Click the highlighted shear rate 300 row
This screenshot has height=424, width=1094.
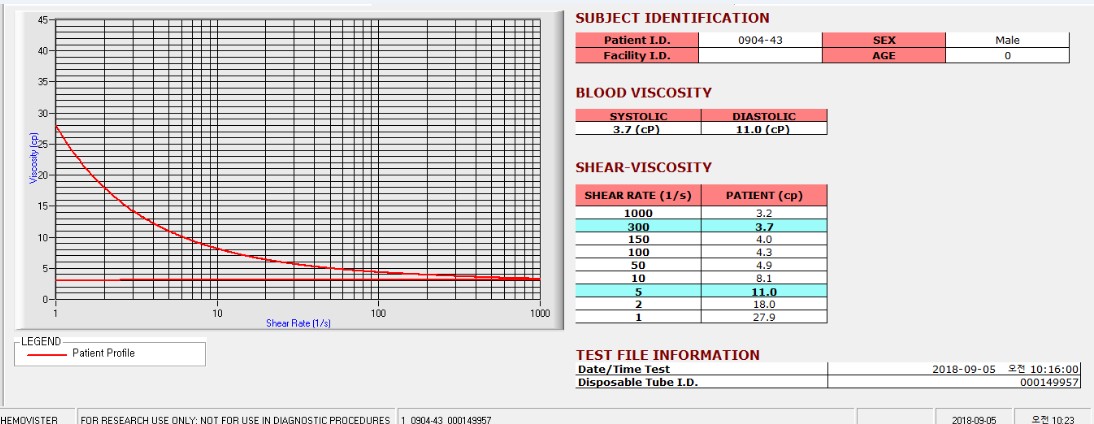(701, 226)
